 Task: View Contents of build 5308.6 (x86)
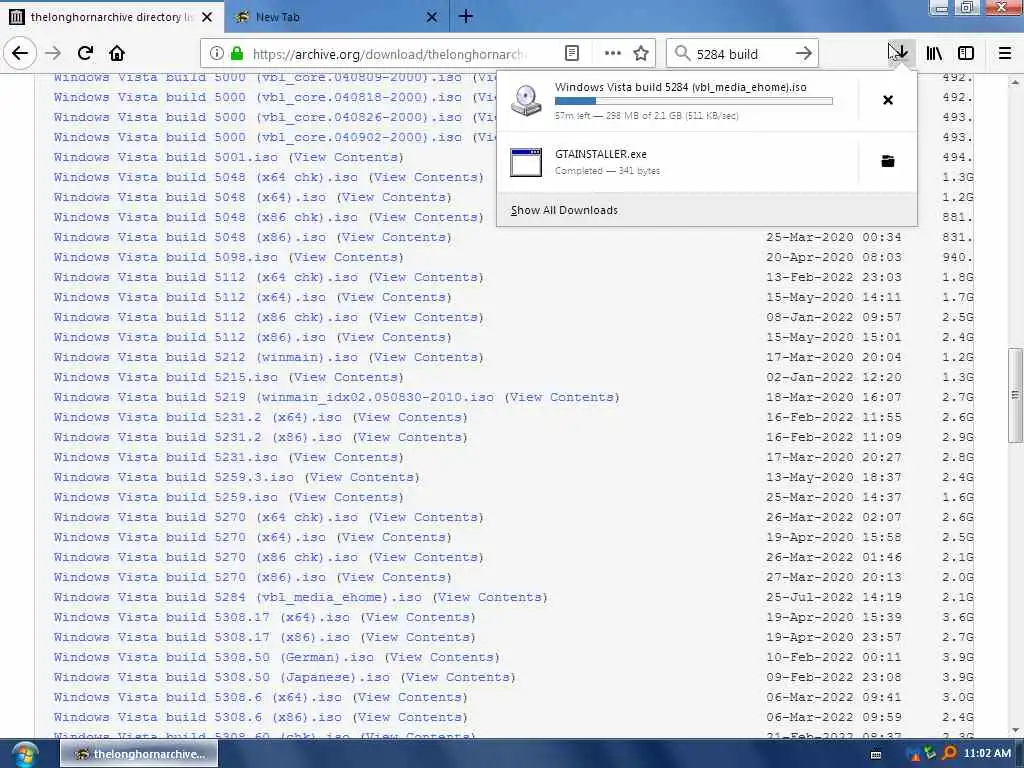[x=410, y=717]
